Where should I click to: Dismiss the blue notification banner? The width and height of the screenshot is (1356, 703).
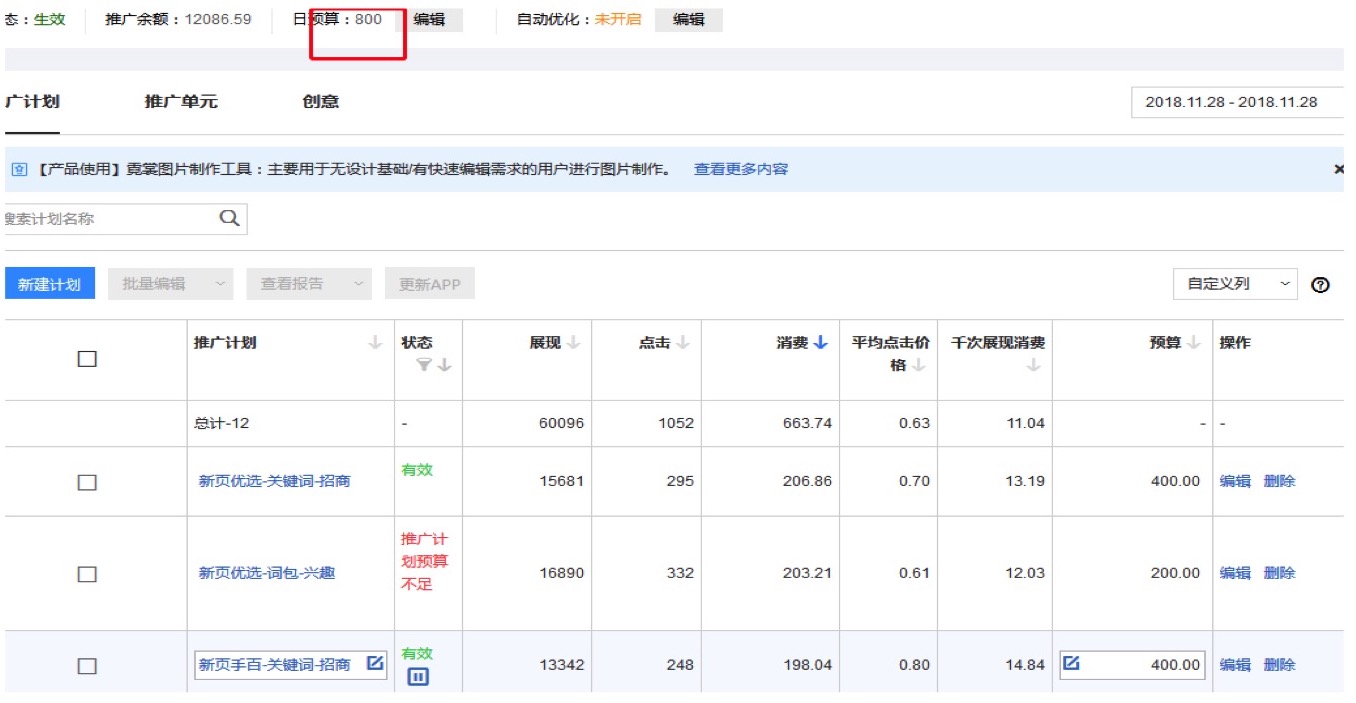[1339, 170]
